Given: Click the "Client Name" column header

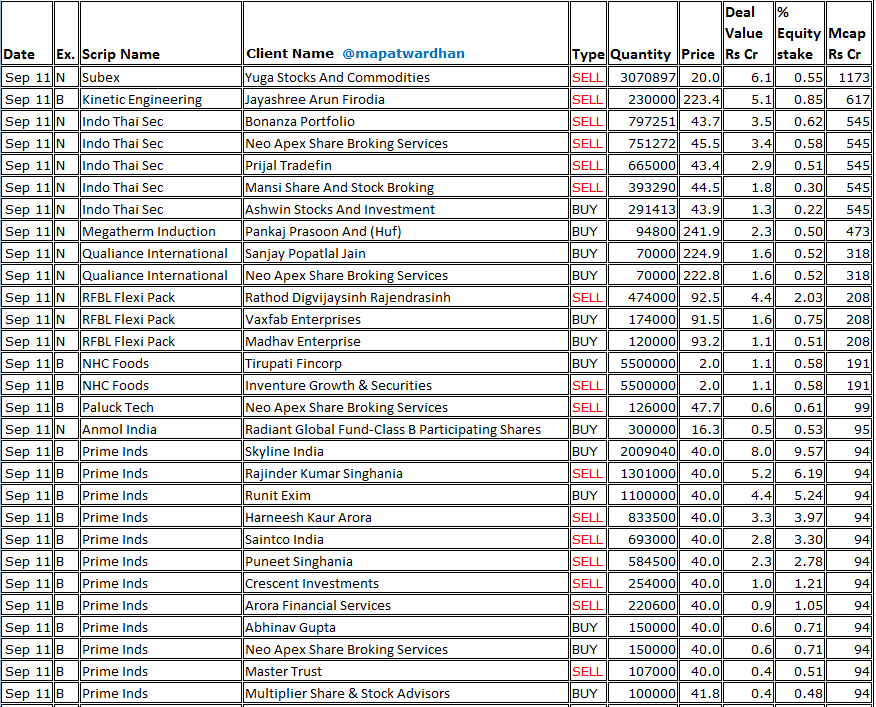Looking at the screenshot, I should coord(406,33).
